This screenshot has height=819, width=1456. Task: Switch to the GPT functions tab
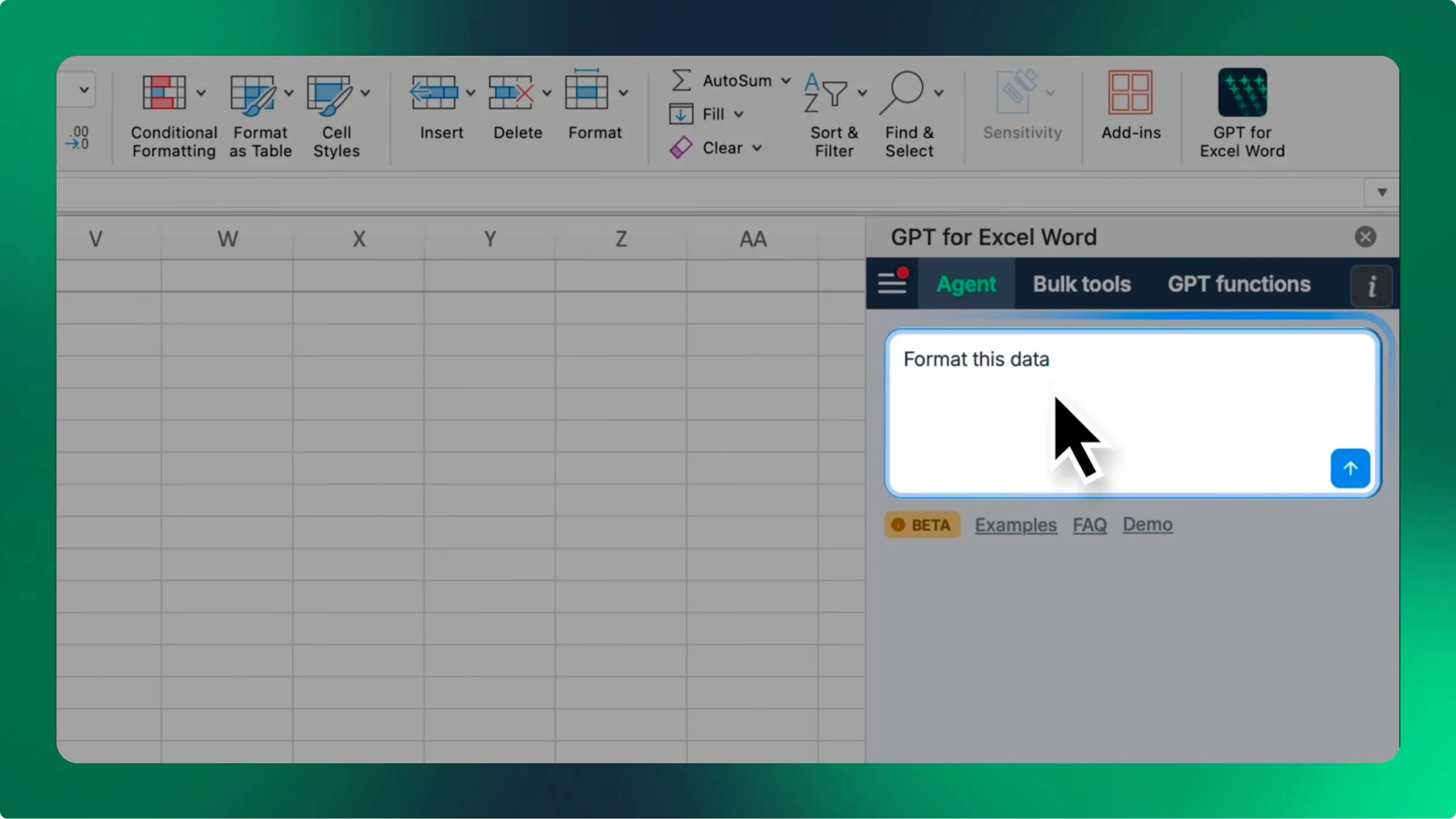point(1239,284)
